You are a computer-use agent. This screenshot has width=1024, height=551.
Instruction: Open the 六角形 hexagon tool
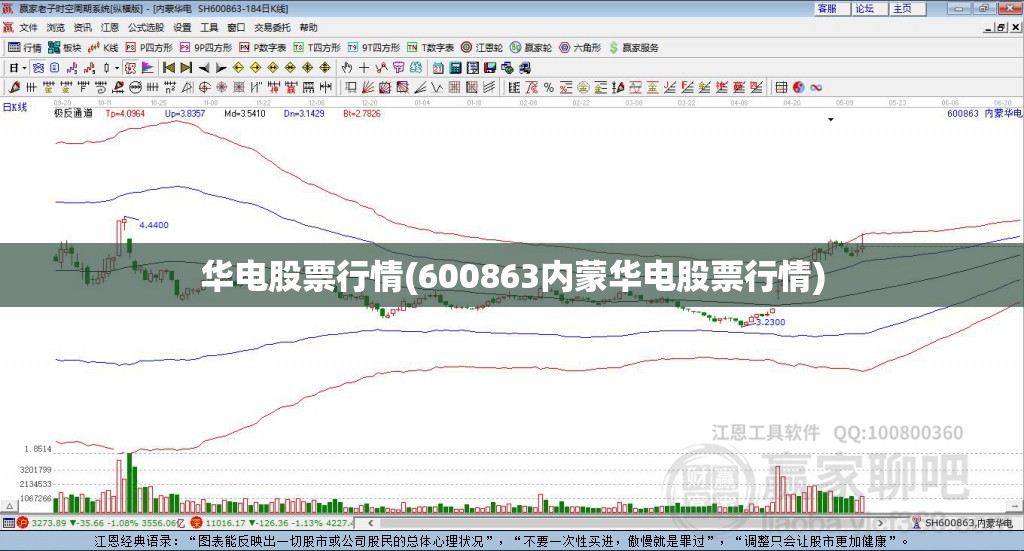pos(580,48)
